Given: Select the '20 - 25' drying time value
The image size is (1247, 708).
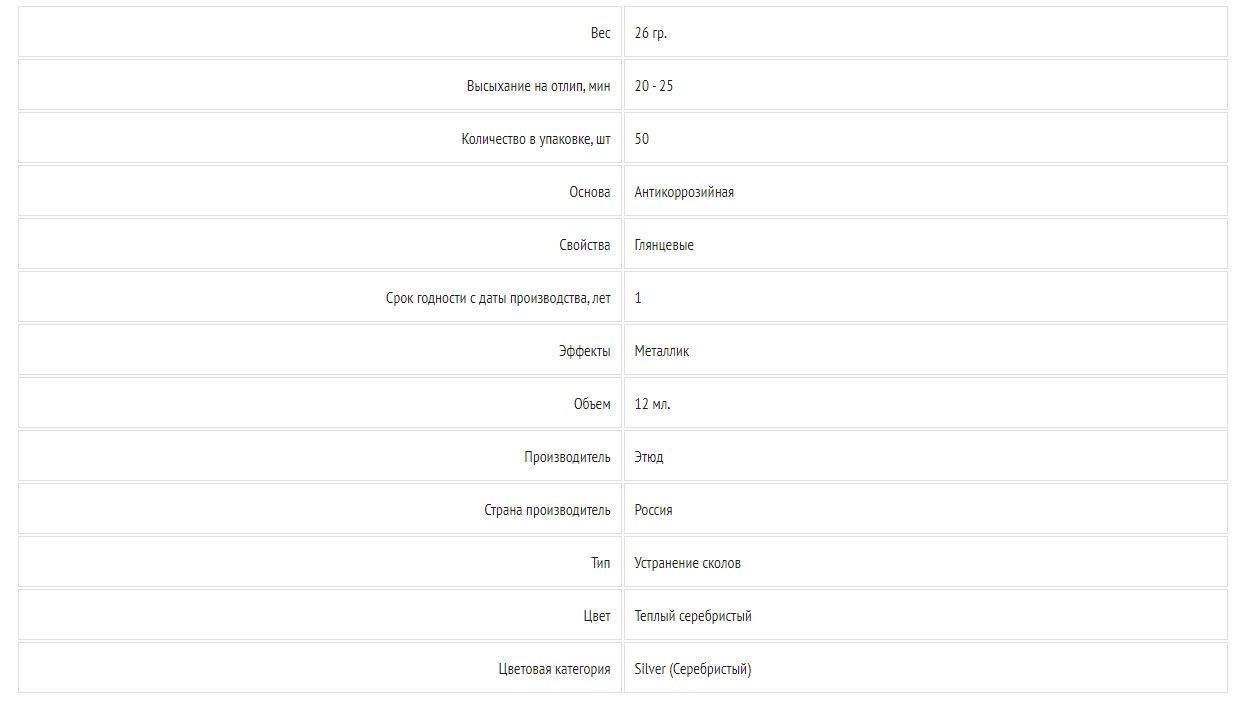Looking at the screenshot, I should (x=654, y=86).
